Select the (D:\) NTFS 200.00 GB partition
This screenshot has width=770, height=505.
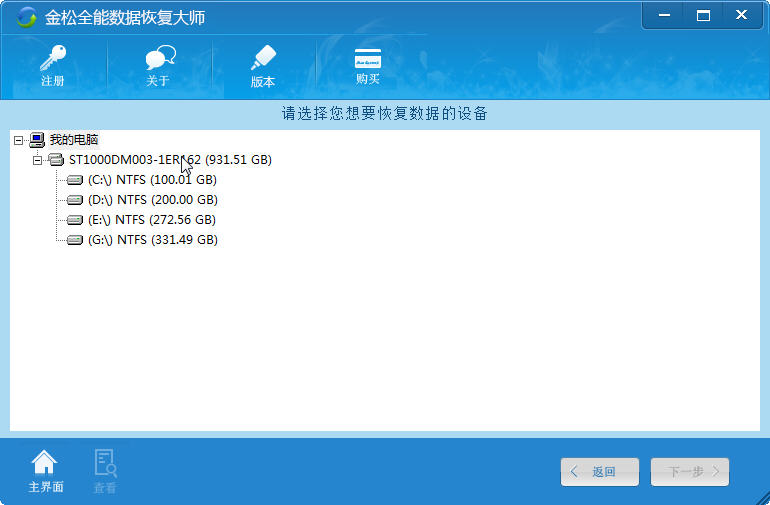tap(152, 200)
